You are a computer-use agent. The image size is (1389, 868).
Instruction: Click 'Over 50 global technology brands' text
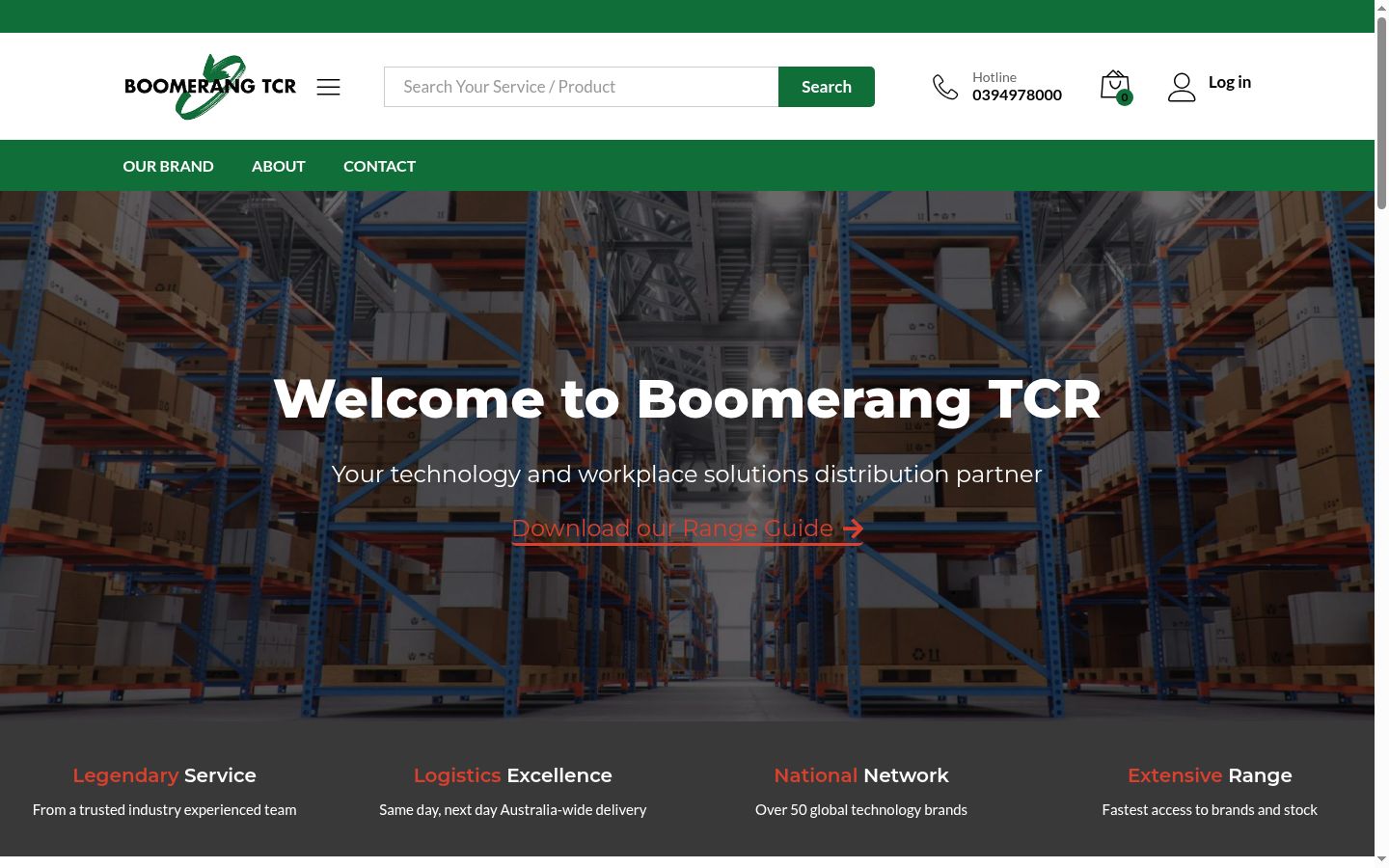(x=861, y=810)
